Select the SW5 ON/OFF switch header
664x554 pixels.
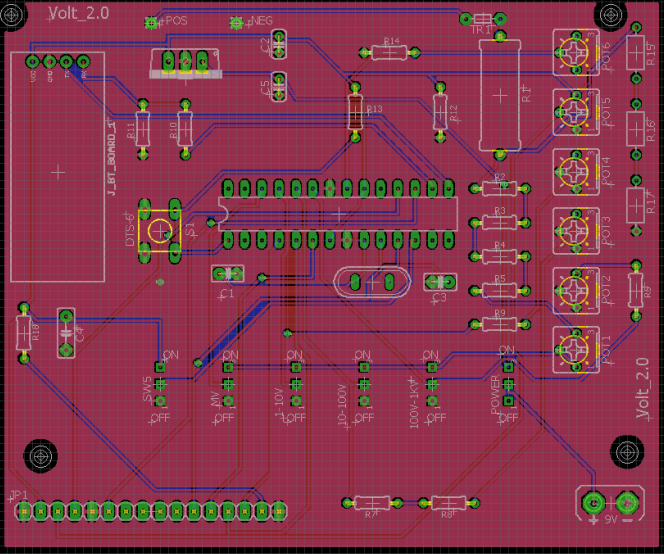(x=160, y=384)
